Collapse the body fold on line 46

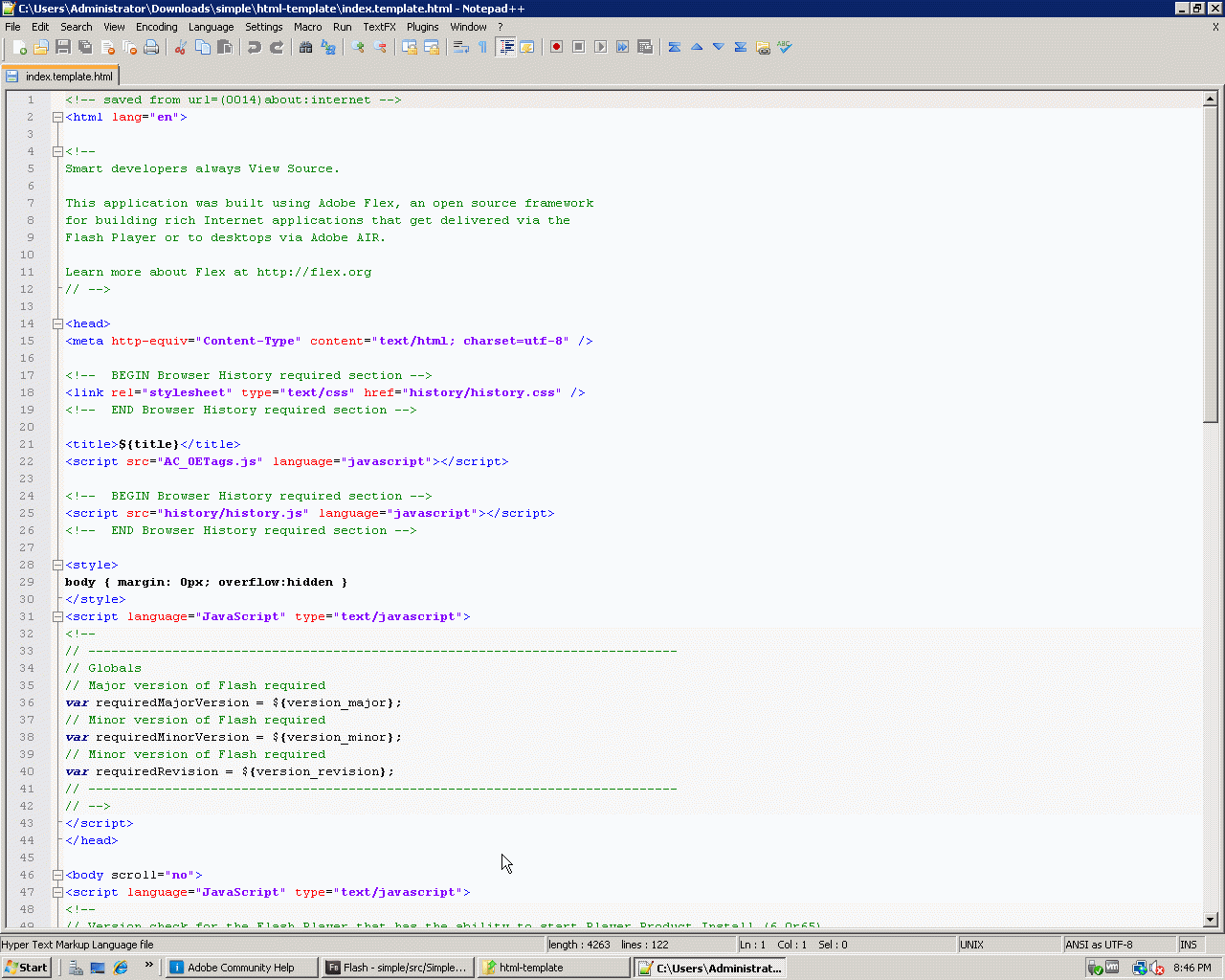[x=57, y=875]
